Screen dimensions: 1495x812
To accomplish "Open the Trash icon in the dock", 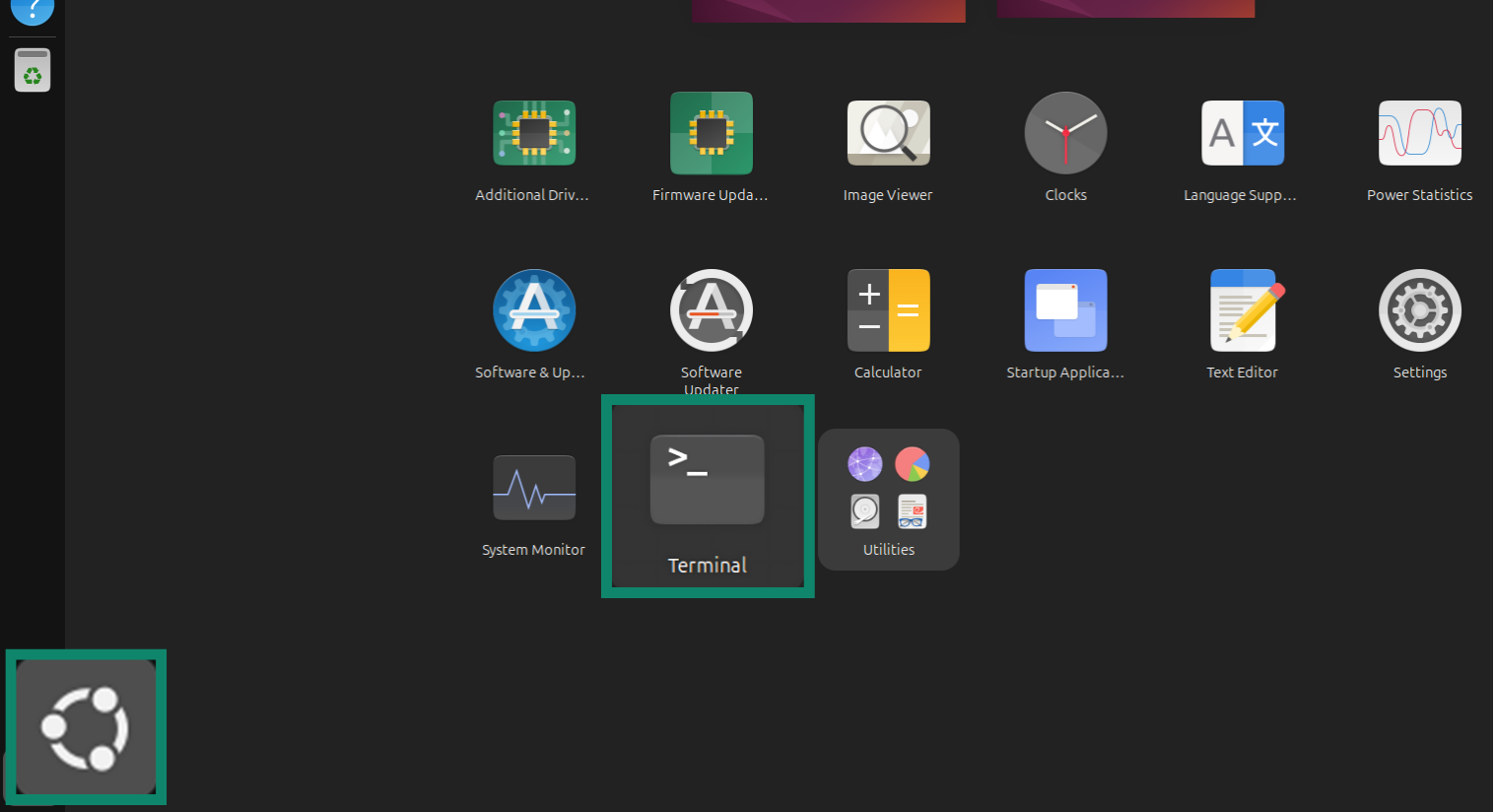I will pyautogui.click(x=32, y=69).
